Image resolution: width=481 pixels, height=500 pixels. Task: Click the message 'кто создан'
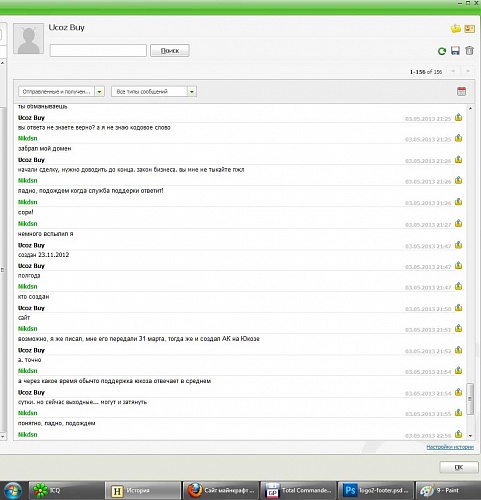33,297
